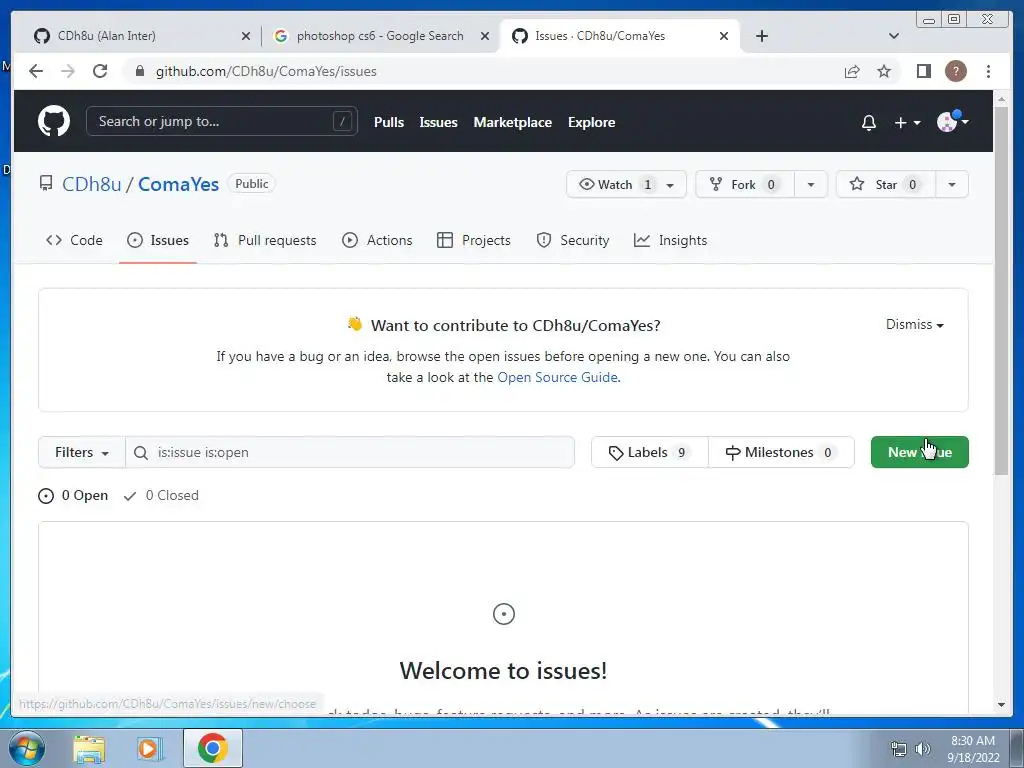Screen dimensions: 1024x768
Task: Close the photoshop cs6 Google Search tab
Action: 485,36
